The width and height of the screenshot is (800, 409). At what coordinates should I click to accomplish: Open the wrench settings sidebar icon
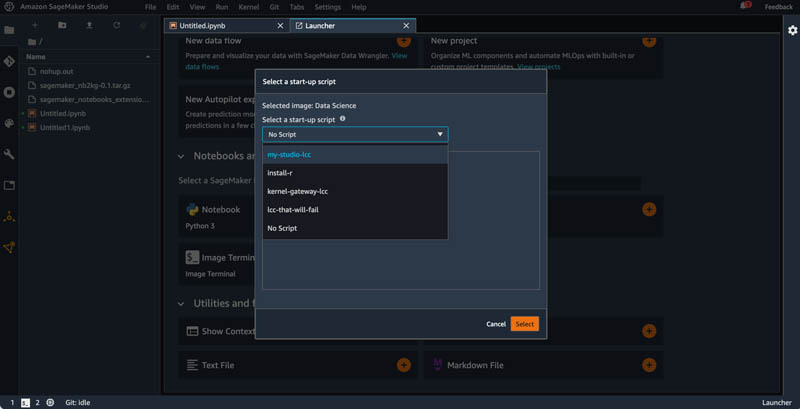(x=9, y=154)
